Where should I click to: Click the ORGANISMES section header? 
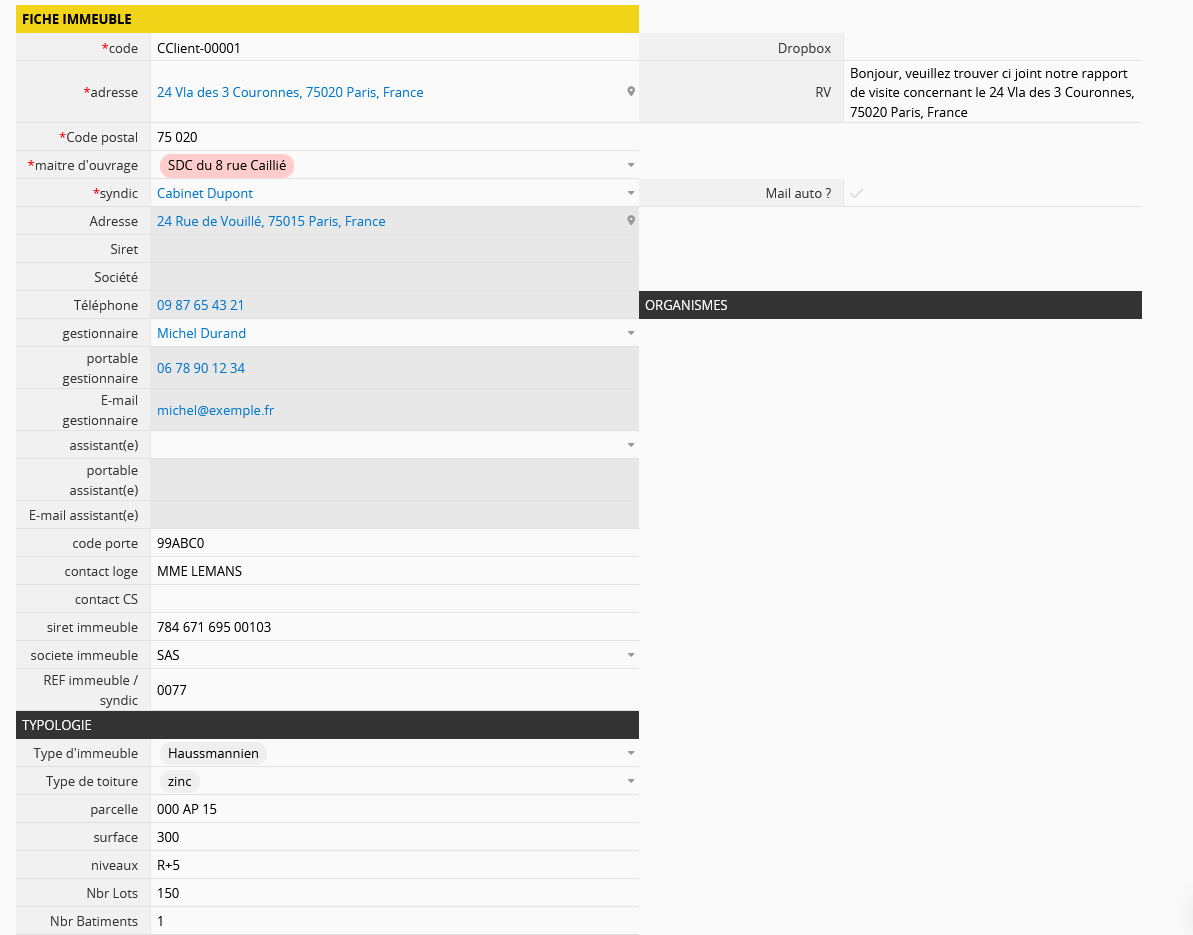(890, 305)
